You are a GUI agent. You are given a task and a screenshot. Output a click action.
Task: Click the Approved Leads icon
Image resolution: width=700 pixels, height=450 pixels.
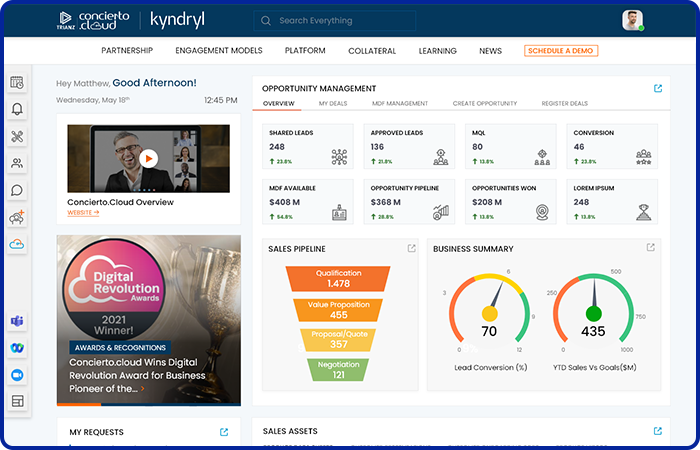tap(441, 157)
